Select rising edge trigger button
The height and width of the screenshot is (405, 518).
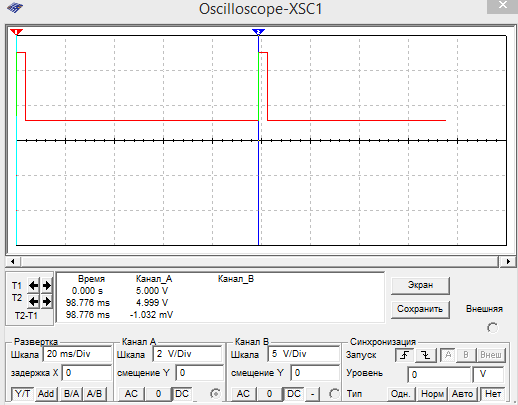click(404, 355)
